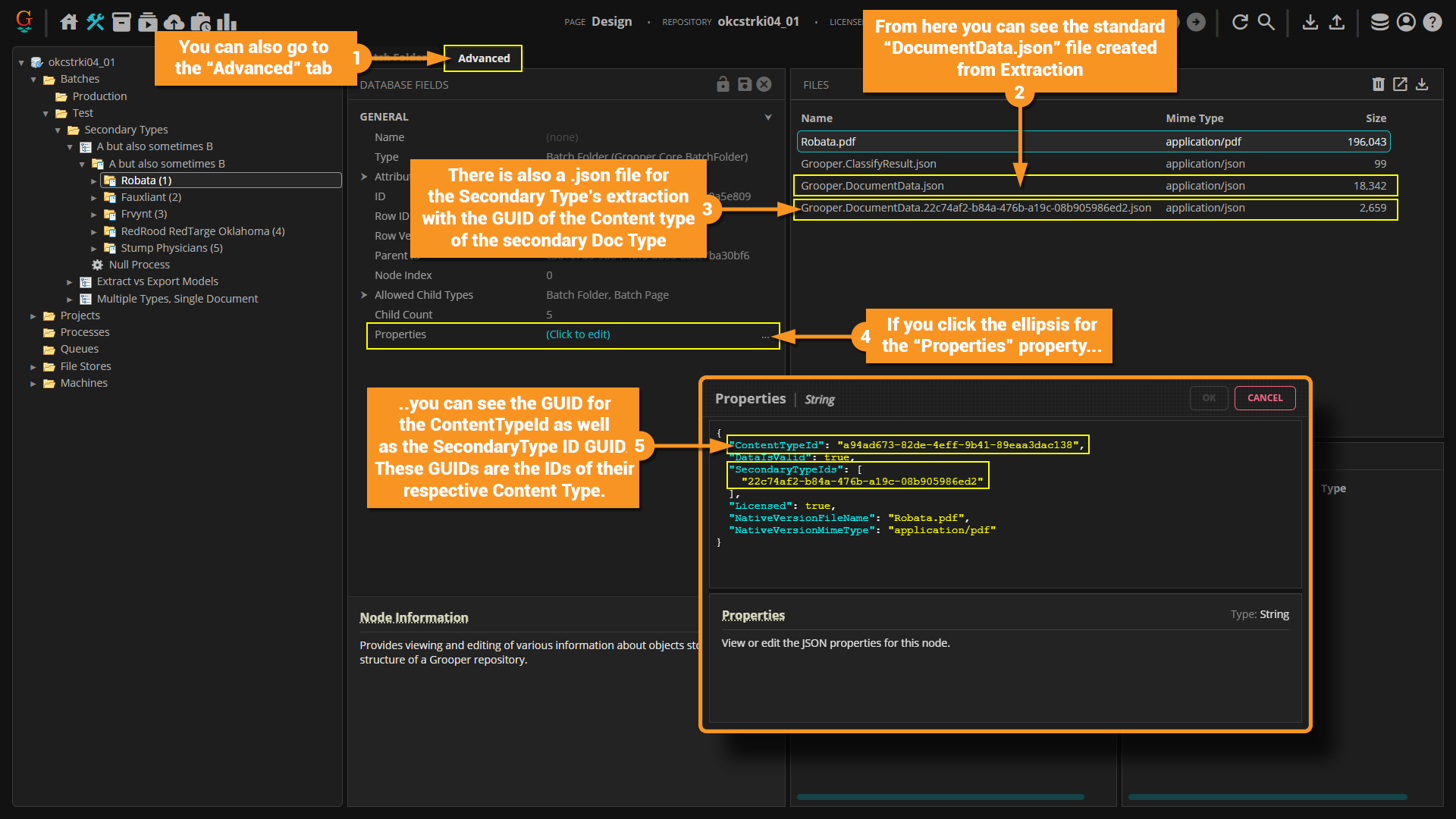Delete the selected file with the trash icon
Viewport: 1456px width, 819px height.
click(1378, 84)
